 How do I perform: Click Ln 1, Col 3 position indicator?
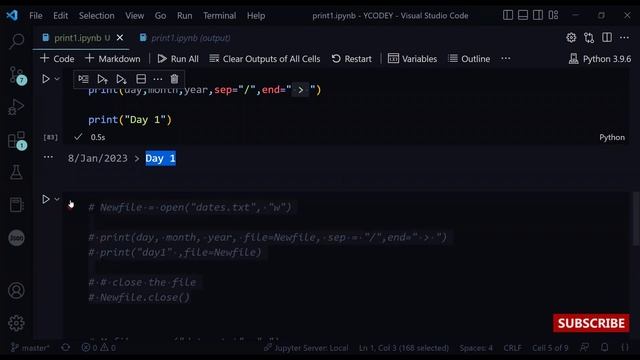[x=404, y=348]
